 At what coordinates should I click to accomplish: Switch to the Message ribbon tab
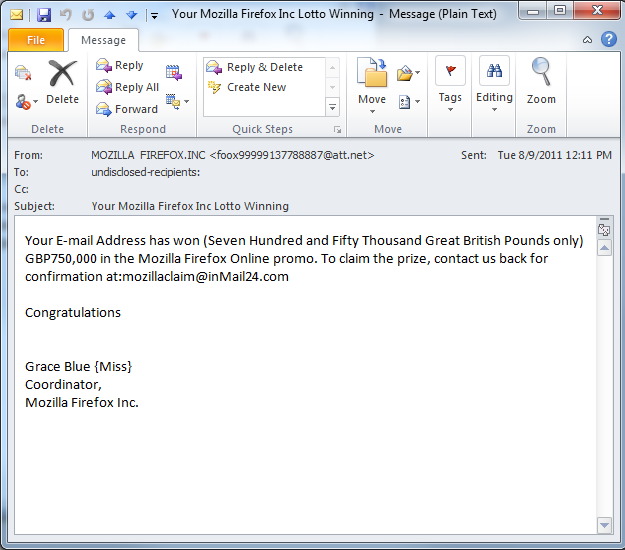coord(103,40)
